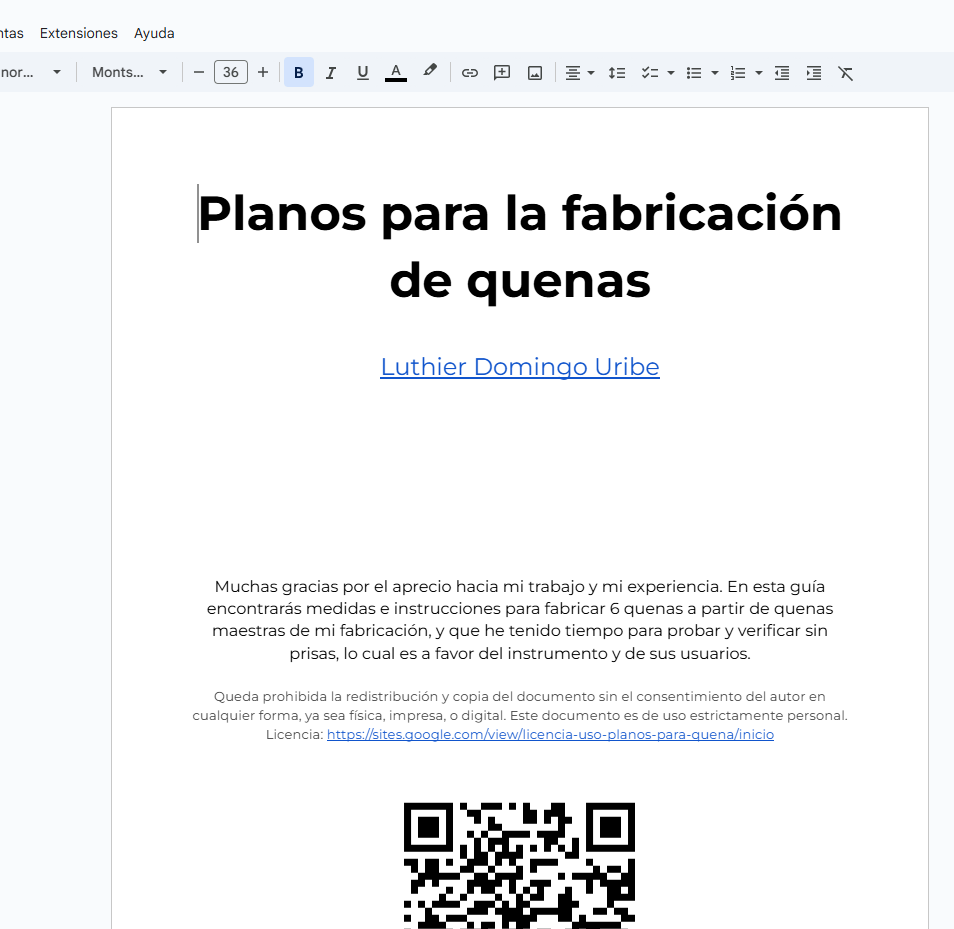Open line and paragraph spacing

click(x=617, y=73)
